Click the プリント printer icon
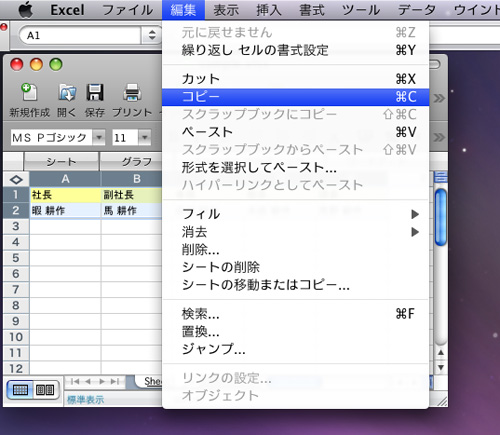This screenshot has width=500, height=435. click(132, 92)
